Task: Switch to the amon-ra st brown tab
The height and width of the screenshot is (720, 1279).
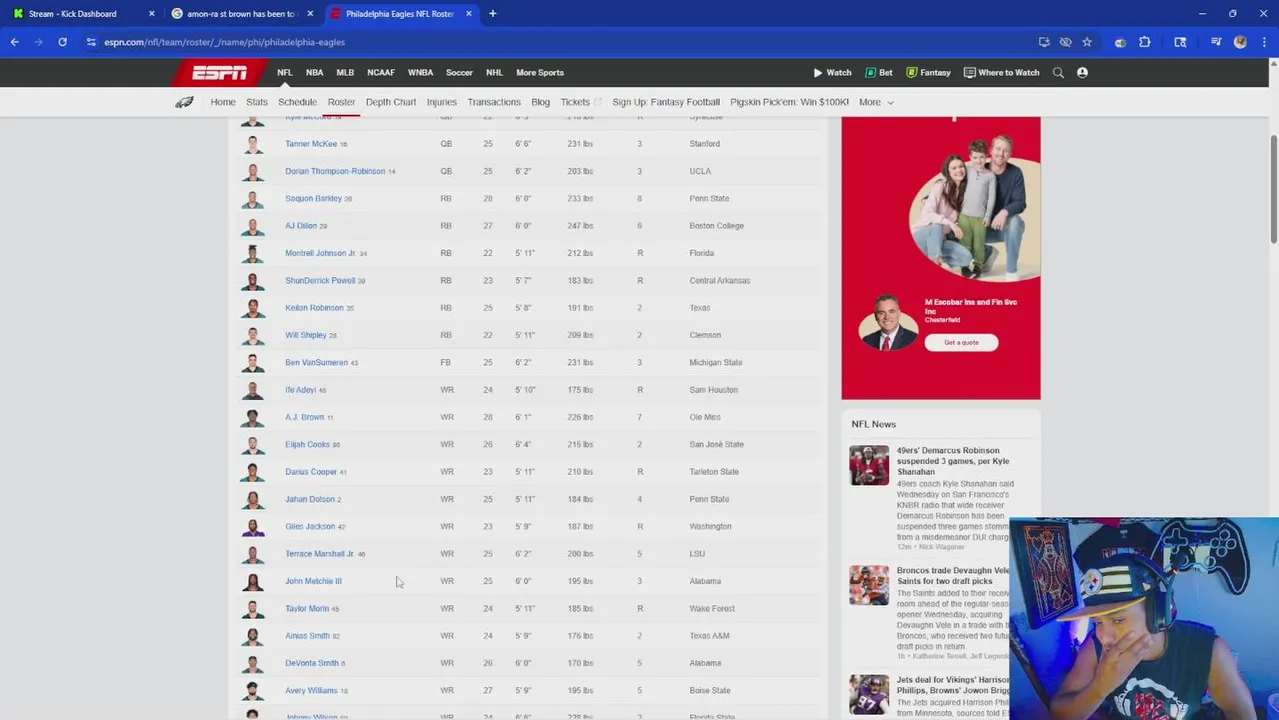Action: point(240,14)
